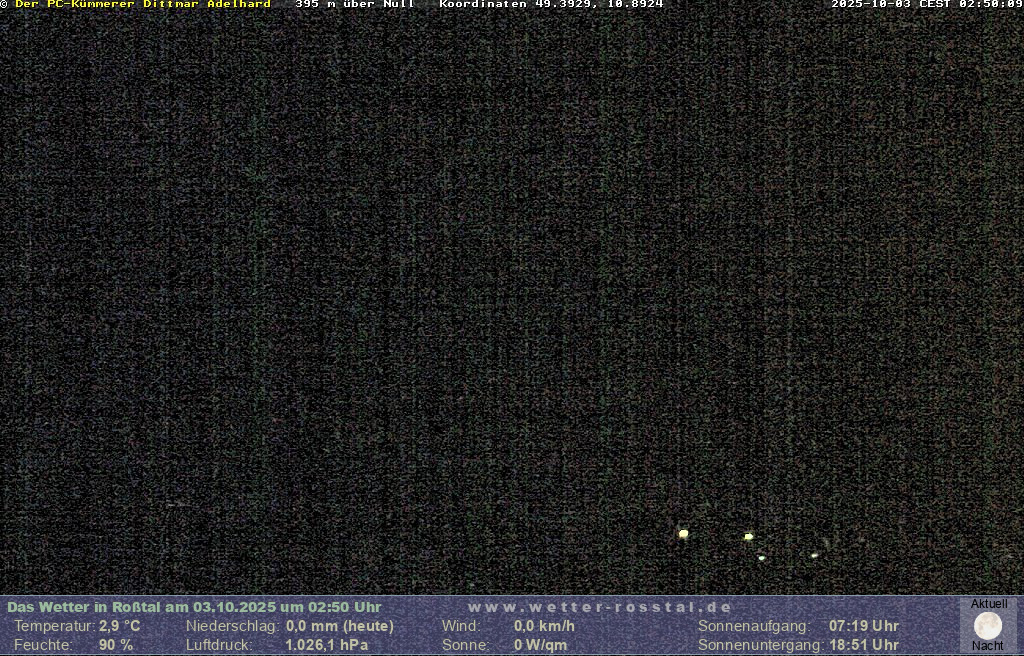Click the 90 % humidity value
This screenshot has height=656, width=1024.
tap(116, 645)
